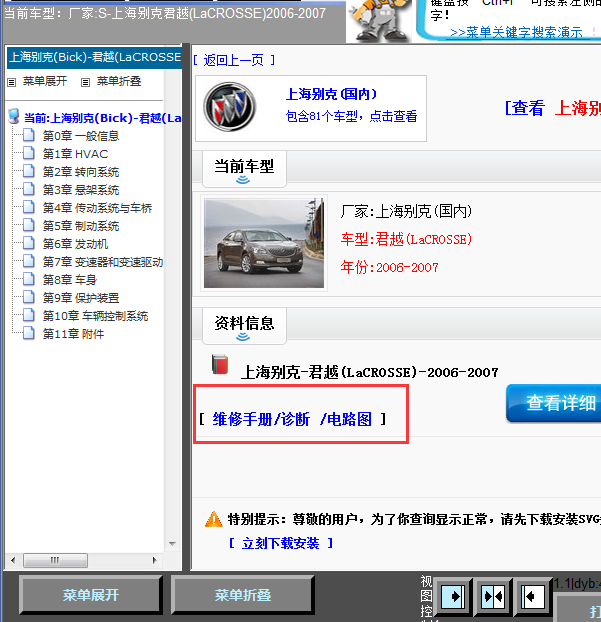Click the LaCROSSE car photo thumbnail
Screen dimensions: 601x622
(x=264, y=243)
